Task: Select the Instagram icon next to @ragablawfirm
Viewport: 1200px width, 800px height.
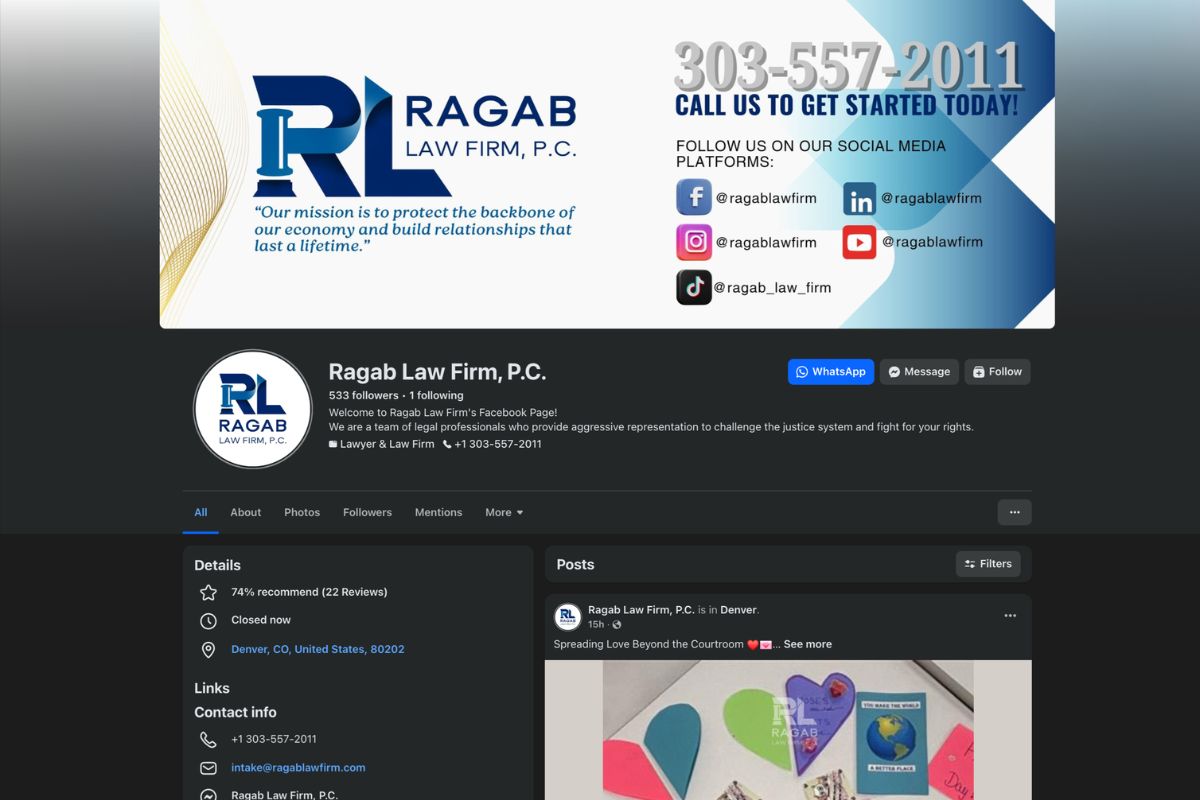Action: coord(693,242)
